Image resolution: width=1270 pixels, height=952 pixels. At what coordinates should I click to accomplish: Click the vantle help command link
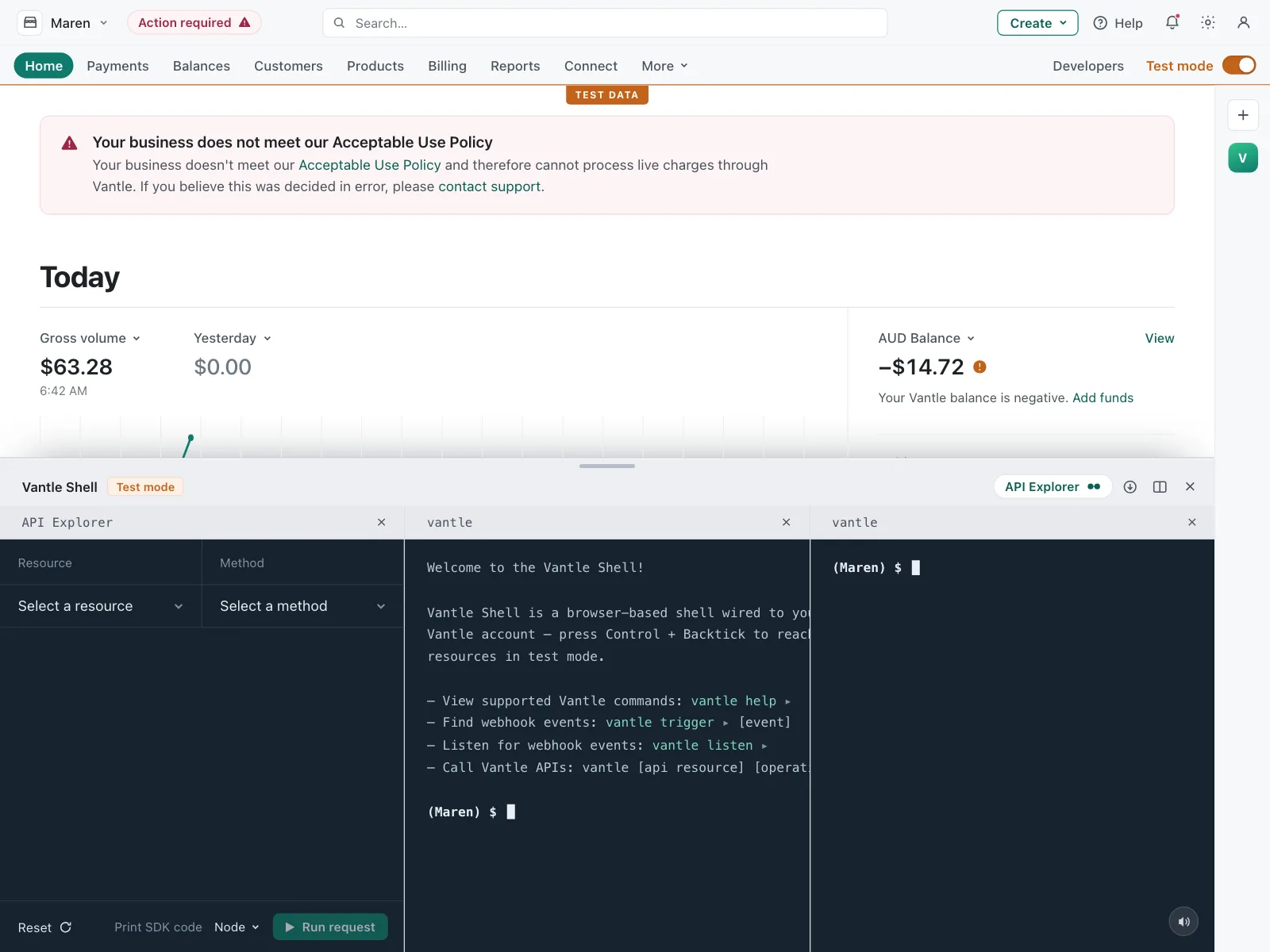pyautogui.click(x=733, y=701)
